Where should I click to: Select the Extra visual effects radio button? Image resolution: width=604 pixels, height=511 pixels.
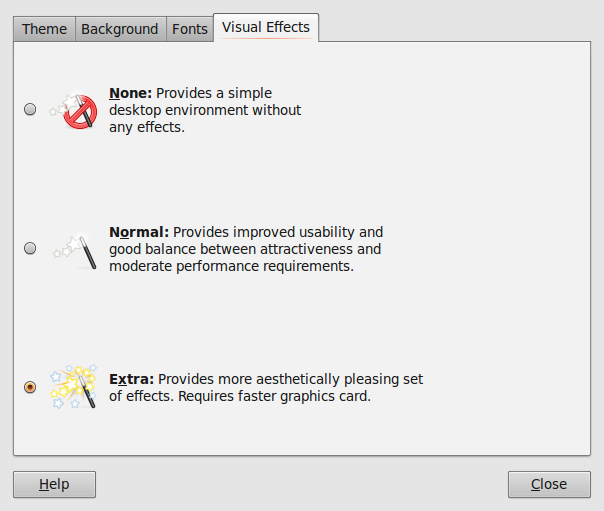pyautogui.click(x=30, y=387)
